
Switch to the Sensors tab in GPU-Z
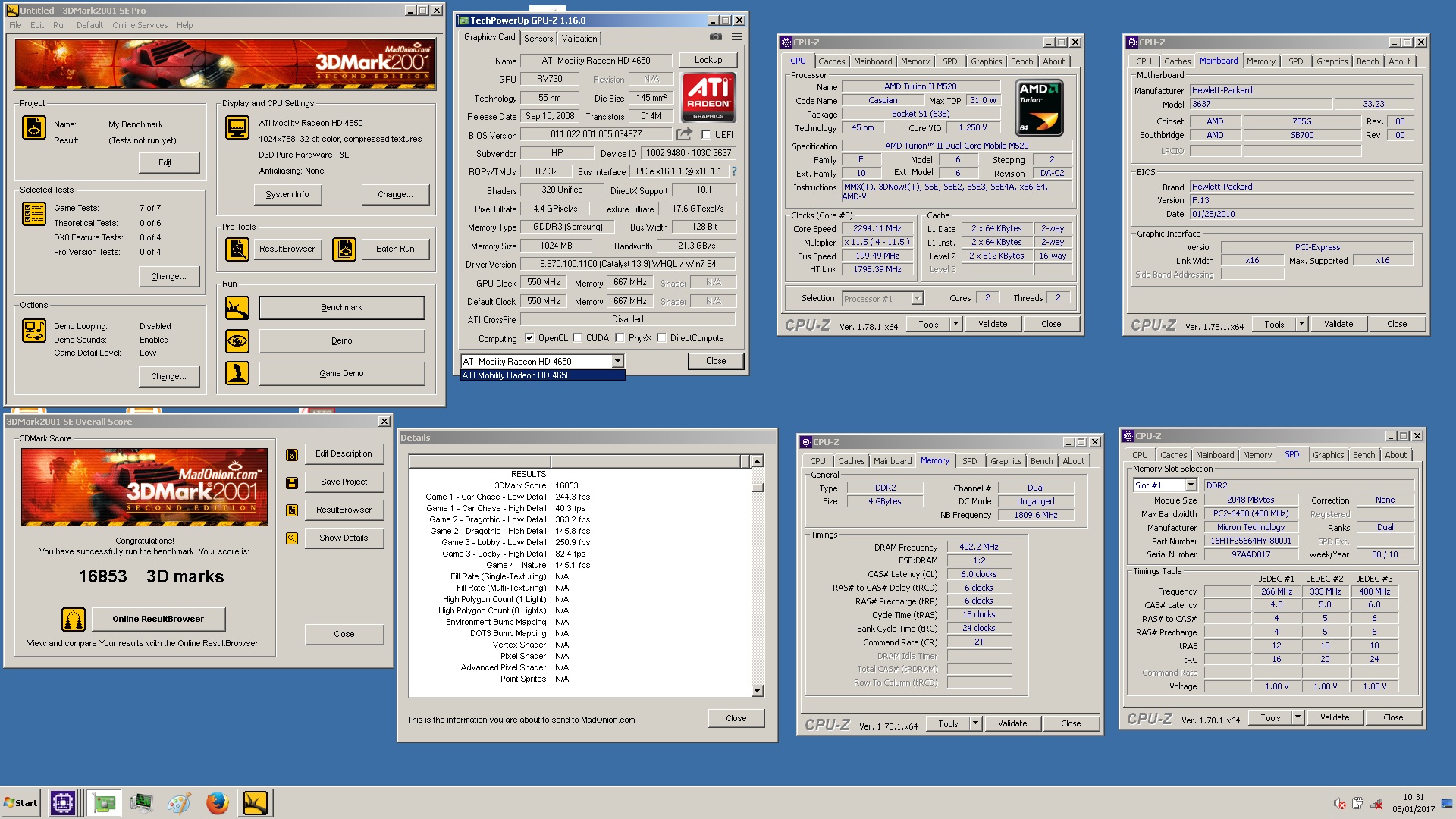pyautogui.click(x=538, y=39)
